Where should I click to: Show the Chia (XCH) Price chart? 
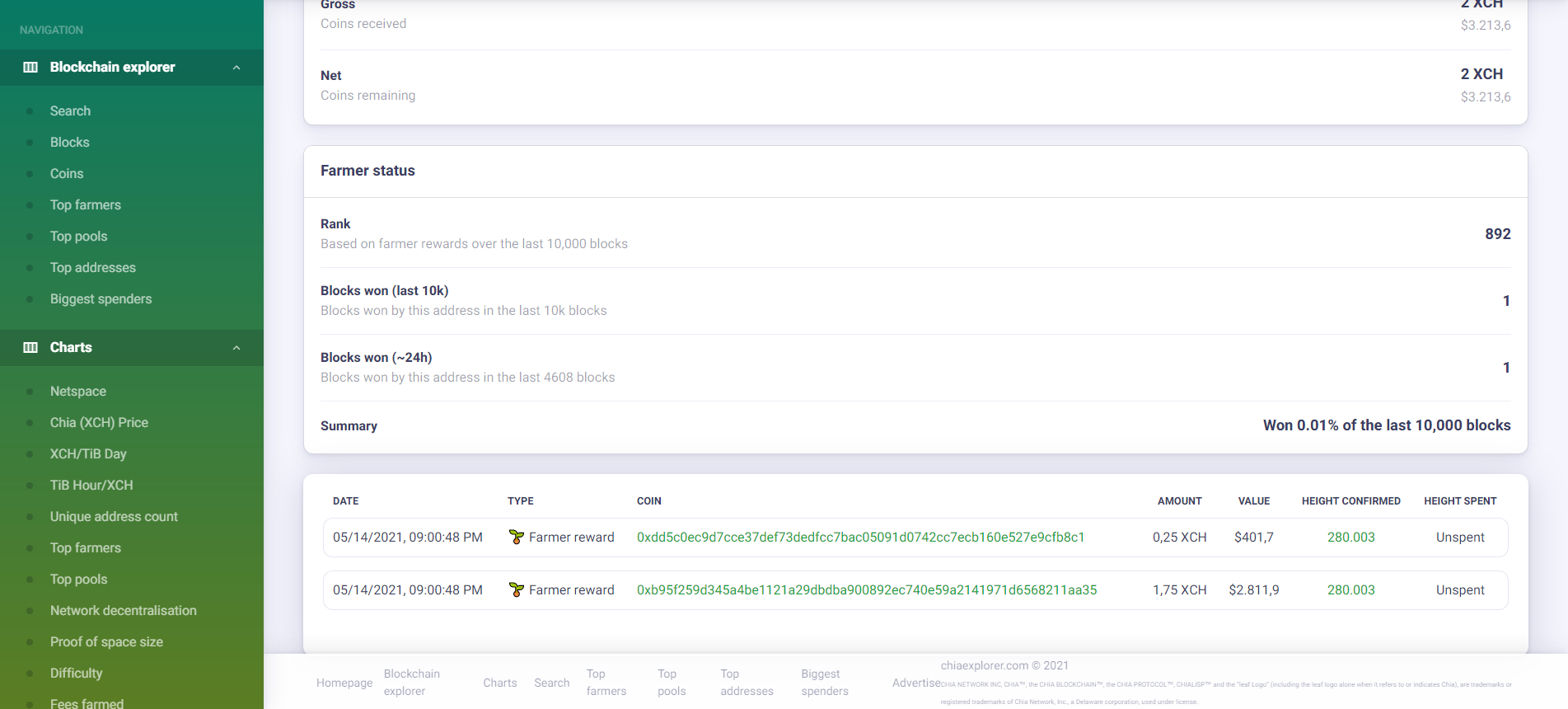(x=99, y=422)
